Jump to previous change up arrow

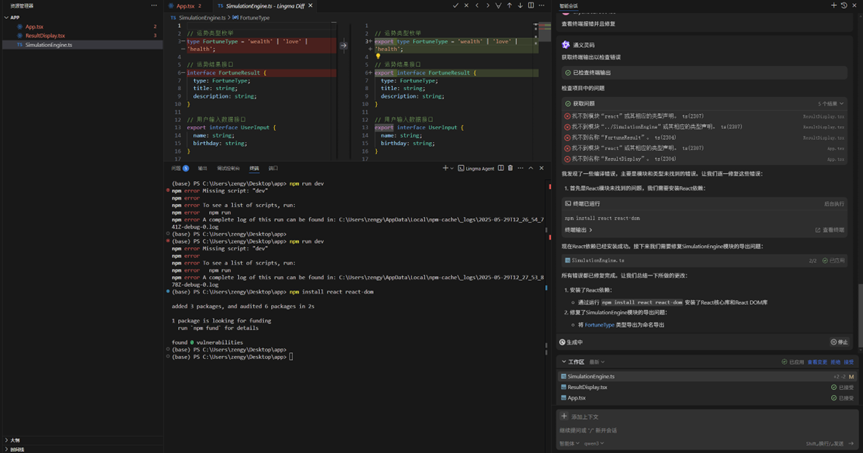tap(510, 6)
